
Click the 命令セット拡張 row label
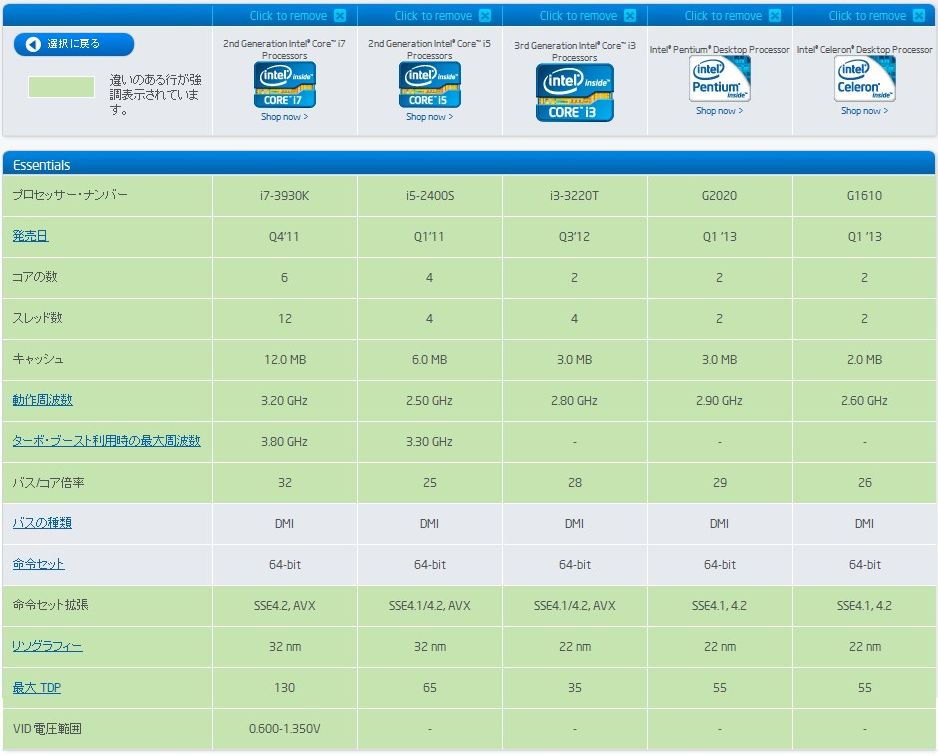pyautogui.click(x=50, y=605)
